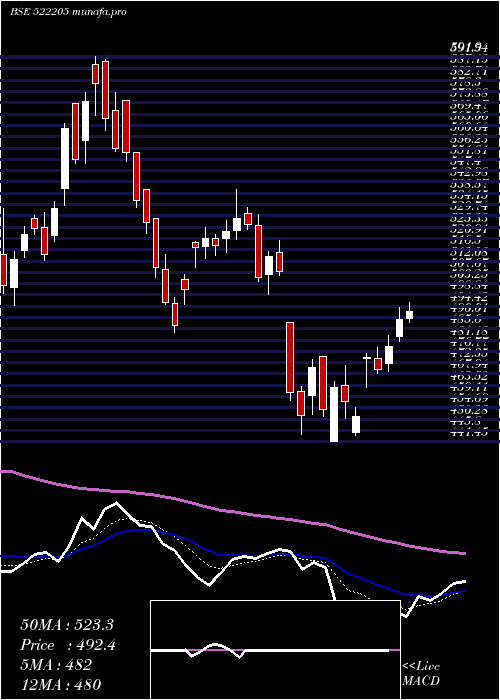
Task: Select the 'Price : 492.4' readout
Action: point(68,645)
